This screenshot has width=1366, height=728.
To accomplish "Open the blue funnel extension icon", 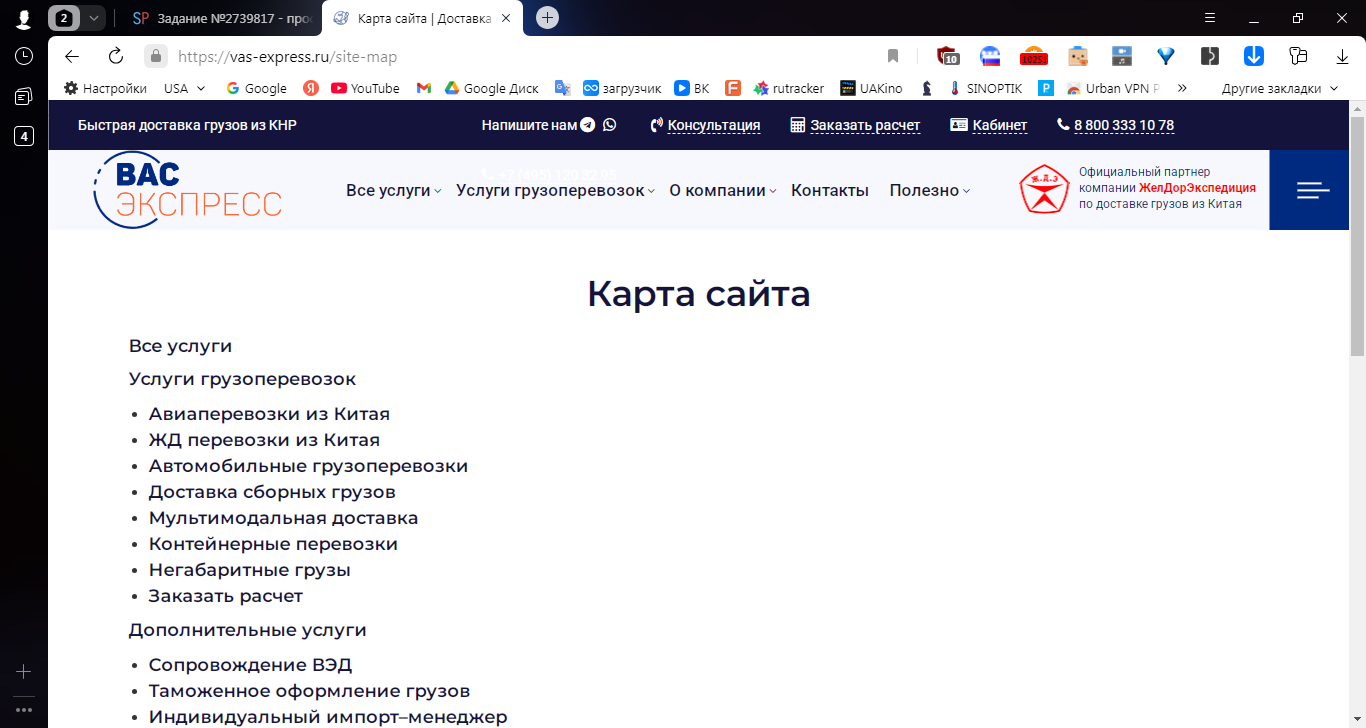I will coord(1165,56).
